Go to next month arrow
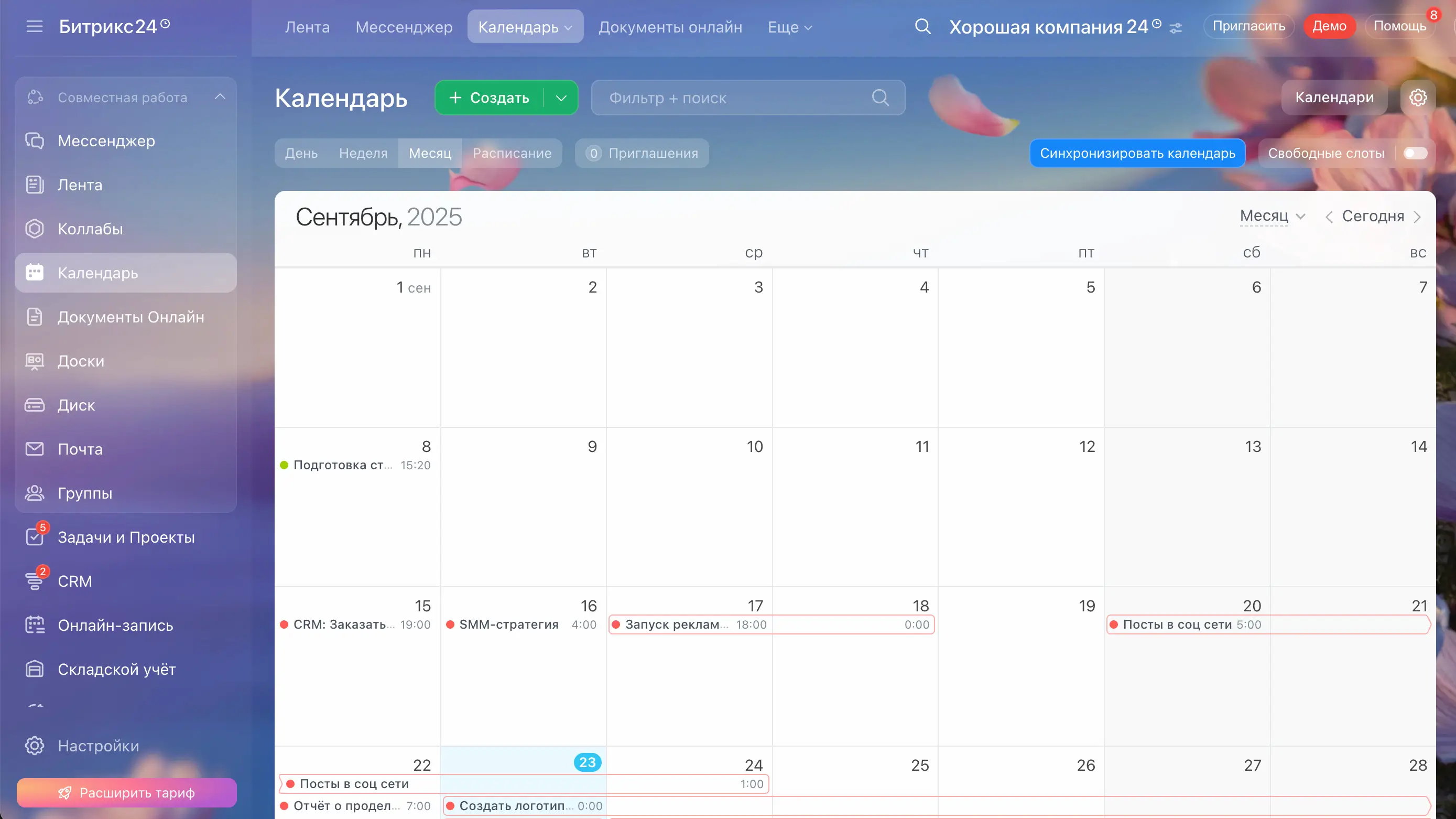This screenshot has width=1456, height=819. pyautogui.click(x=1418, y=217)
